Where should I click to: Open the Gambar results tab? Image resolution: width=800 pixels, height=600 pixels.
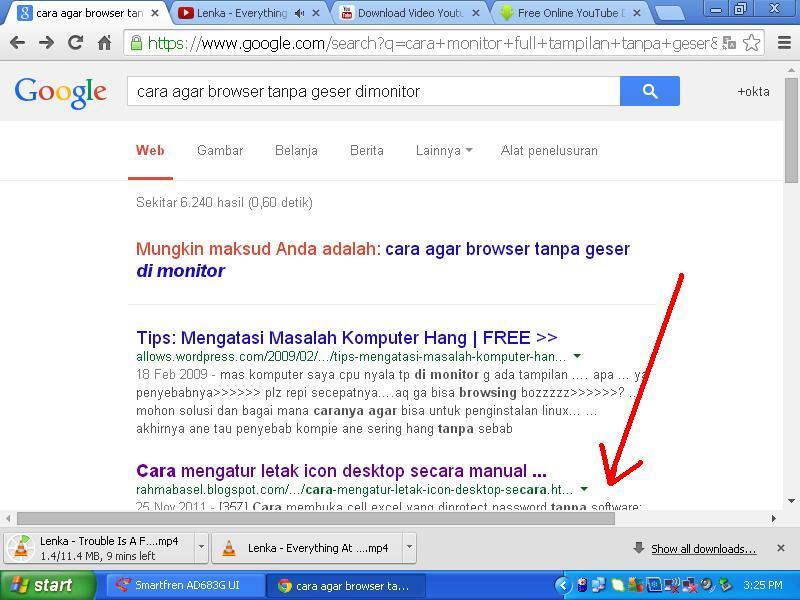pos(220,151)
